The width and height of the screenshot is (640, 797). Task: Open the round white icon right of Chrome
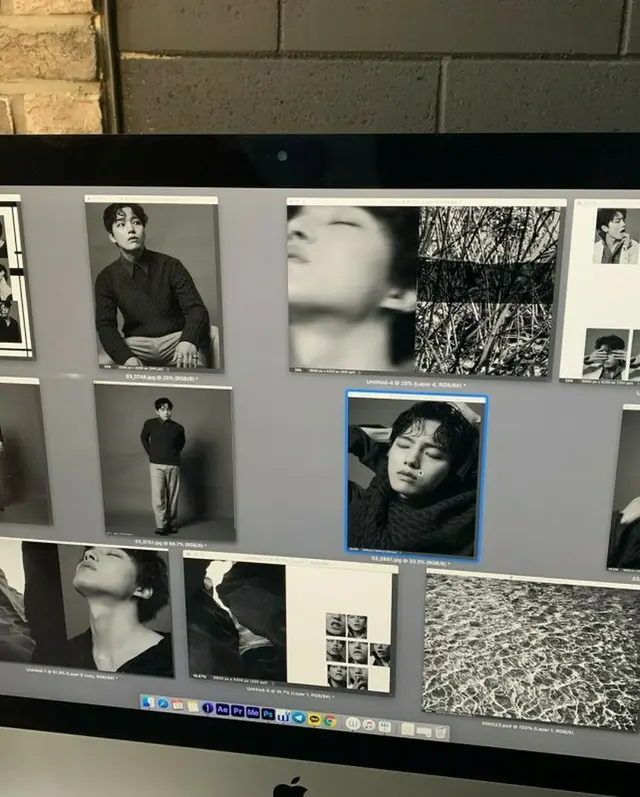(x=352, y=724)
